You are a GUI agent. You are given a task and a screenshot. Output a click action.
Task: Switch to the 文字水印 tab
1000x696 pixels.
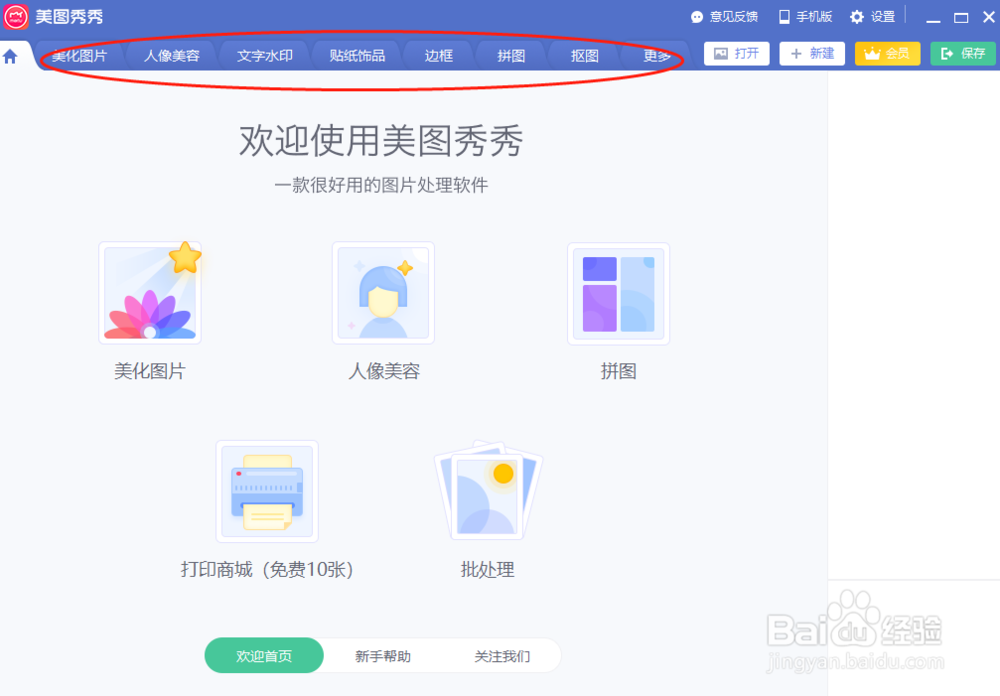(x=265, y=56)
